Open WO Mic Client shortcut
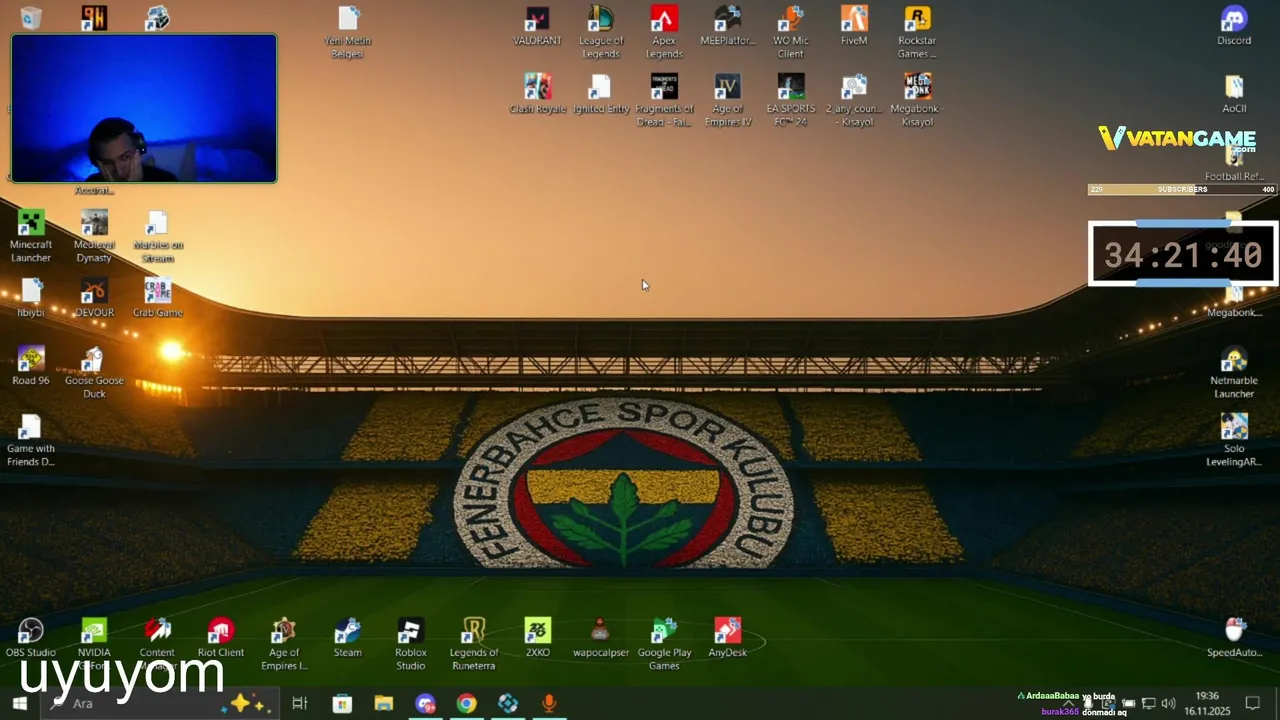The width and height of the screenshot is (1280, 720). click(x=790, y=32)
